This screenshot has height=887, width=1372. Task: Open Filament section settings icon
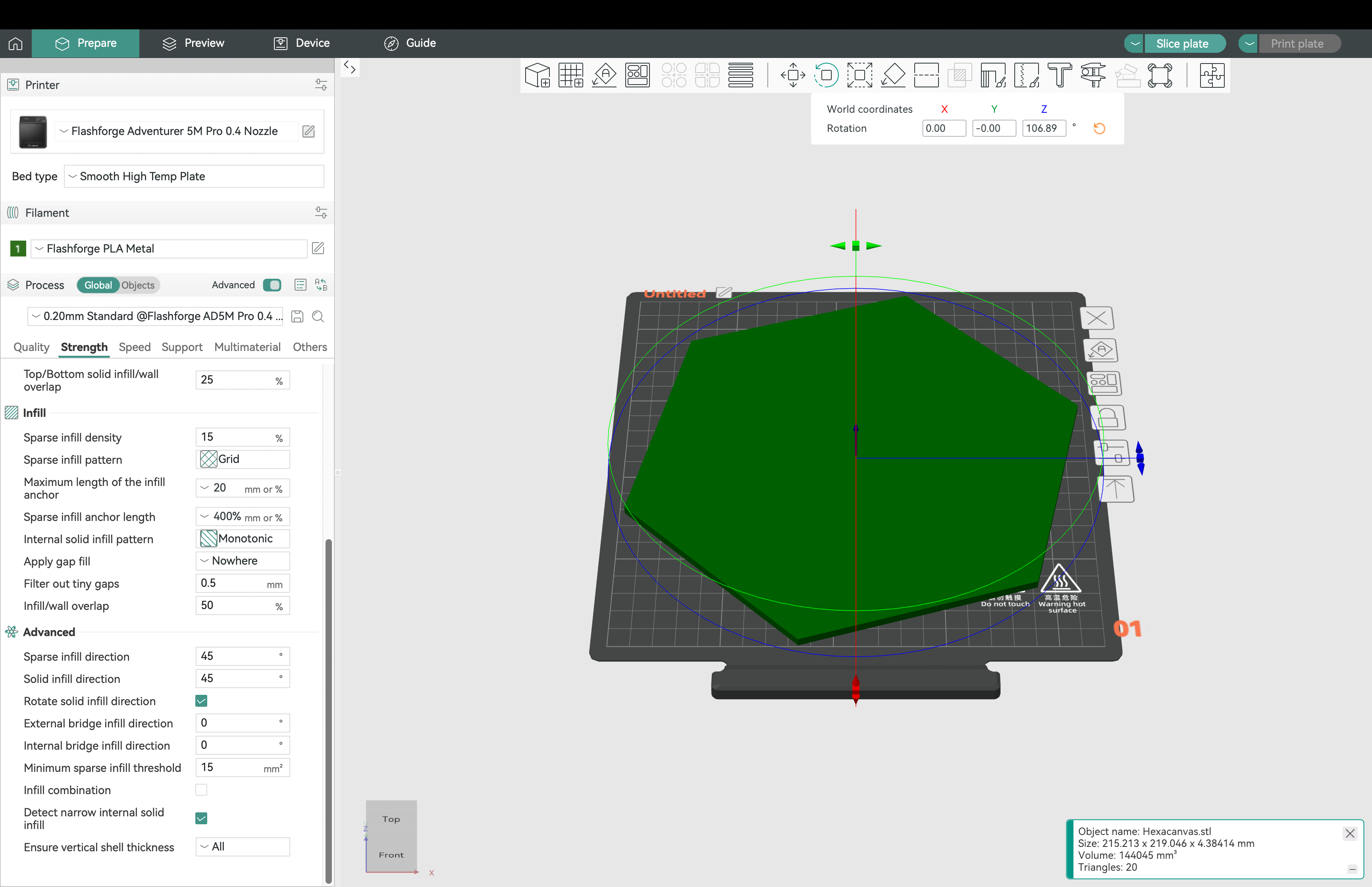321,212
